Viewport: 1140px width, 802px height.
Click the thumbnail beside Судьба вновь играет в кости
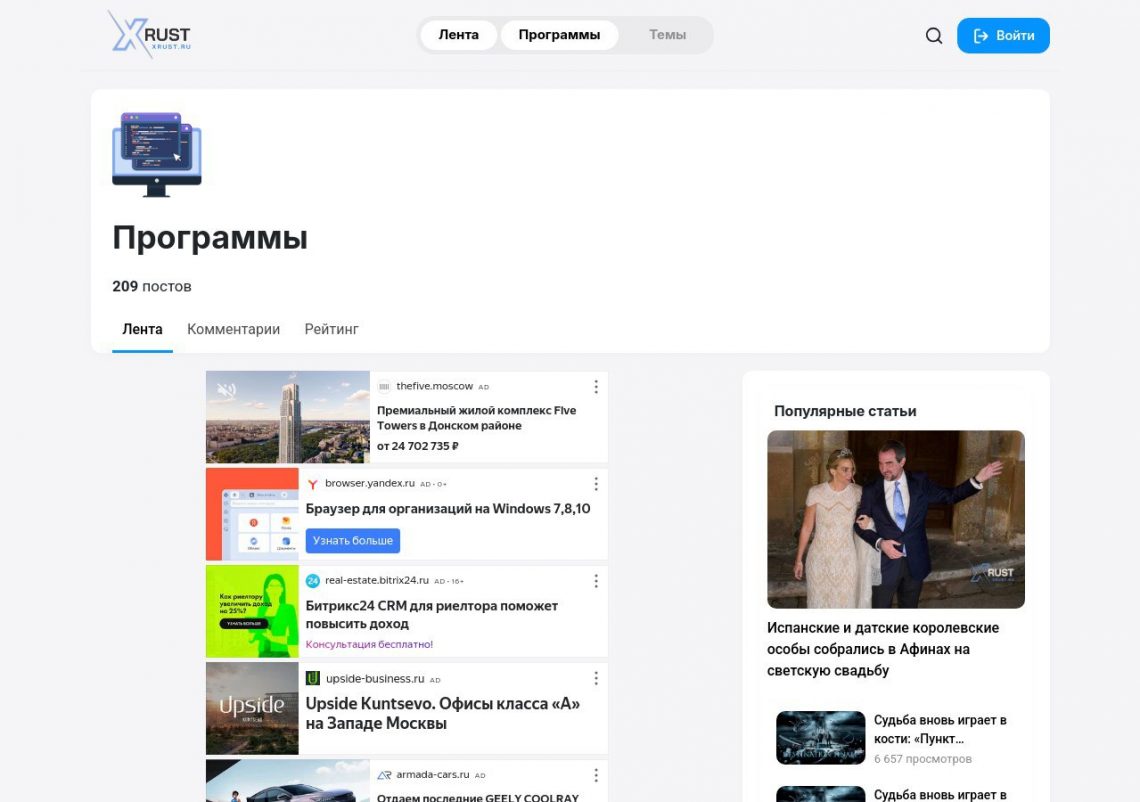[821, 737]
